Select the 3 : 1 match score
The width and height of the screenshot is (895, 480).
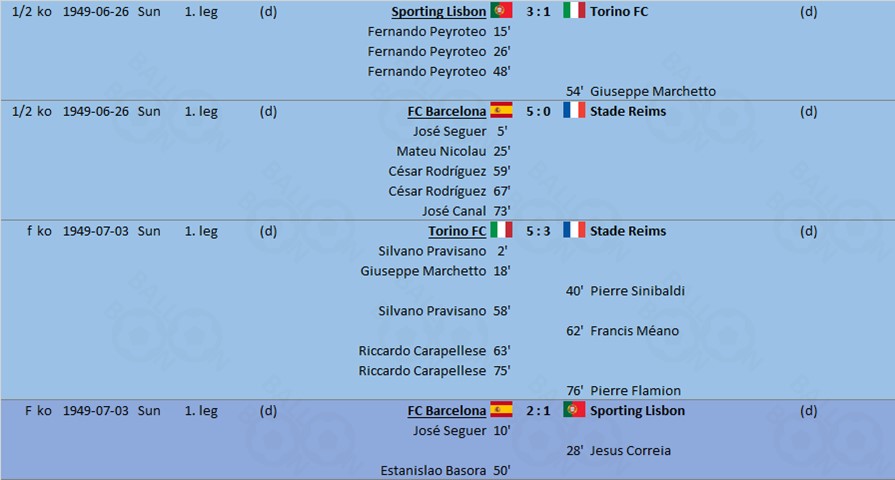point(538,11)
